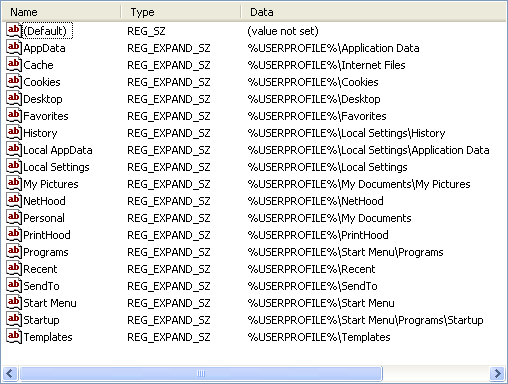Select the (Default) value name
Screen dimensions: 508x384
tap(45, 31)
